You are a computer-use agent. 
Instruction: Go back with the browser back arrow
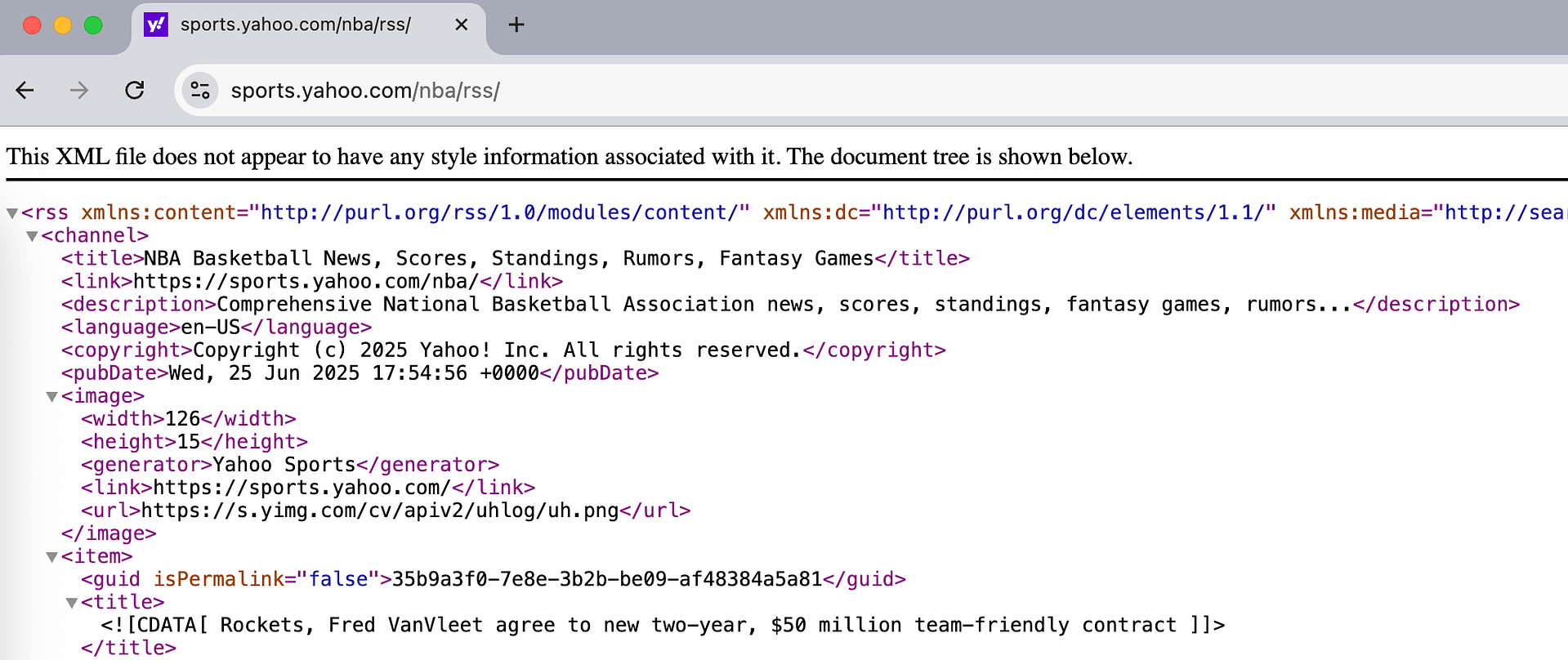[x=25, y=90]
